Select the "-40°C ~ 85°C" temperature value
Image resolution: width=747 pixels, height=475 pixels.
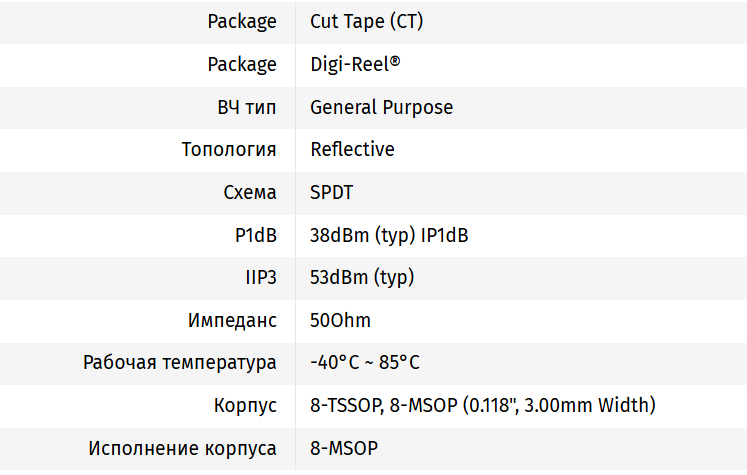365,363
